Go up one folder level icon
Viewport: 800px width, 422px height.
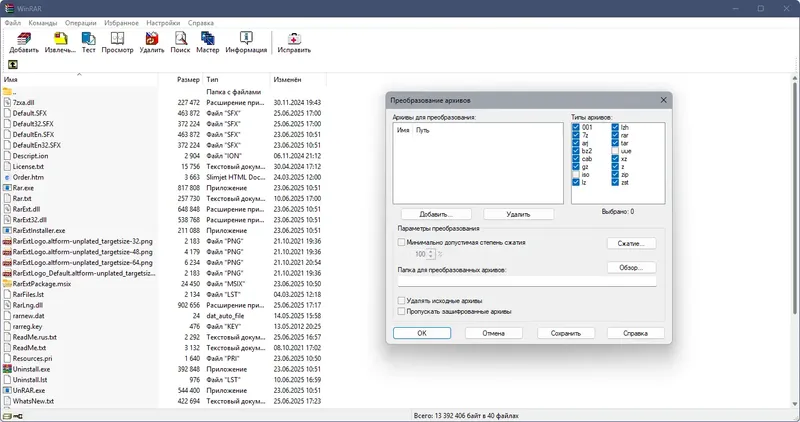13,64
